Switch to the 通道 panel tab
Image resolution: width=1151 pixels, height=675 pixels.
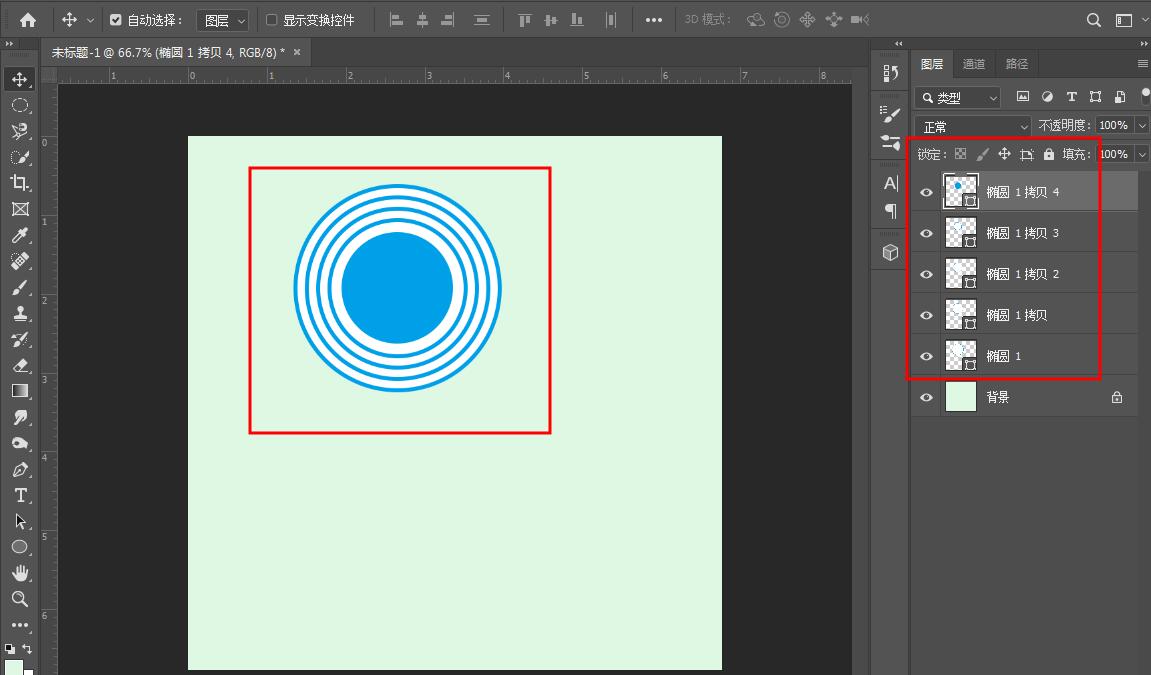pos(975,63)
